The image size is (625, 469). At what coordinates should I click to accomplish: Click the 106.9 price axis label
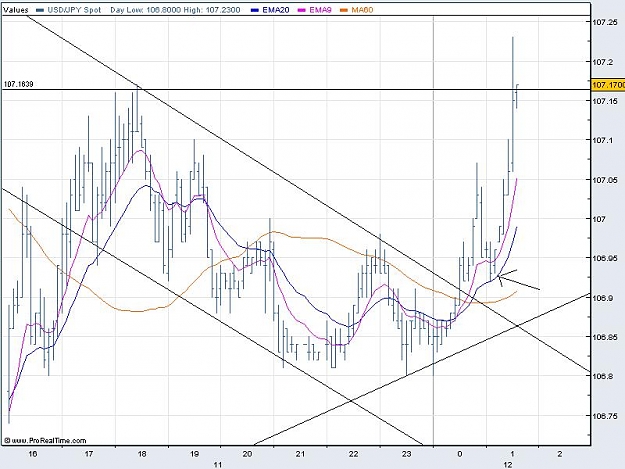(x=603, y=298)
